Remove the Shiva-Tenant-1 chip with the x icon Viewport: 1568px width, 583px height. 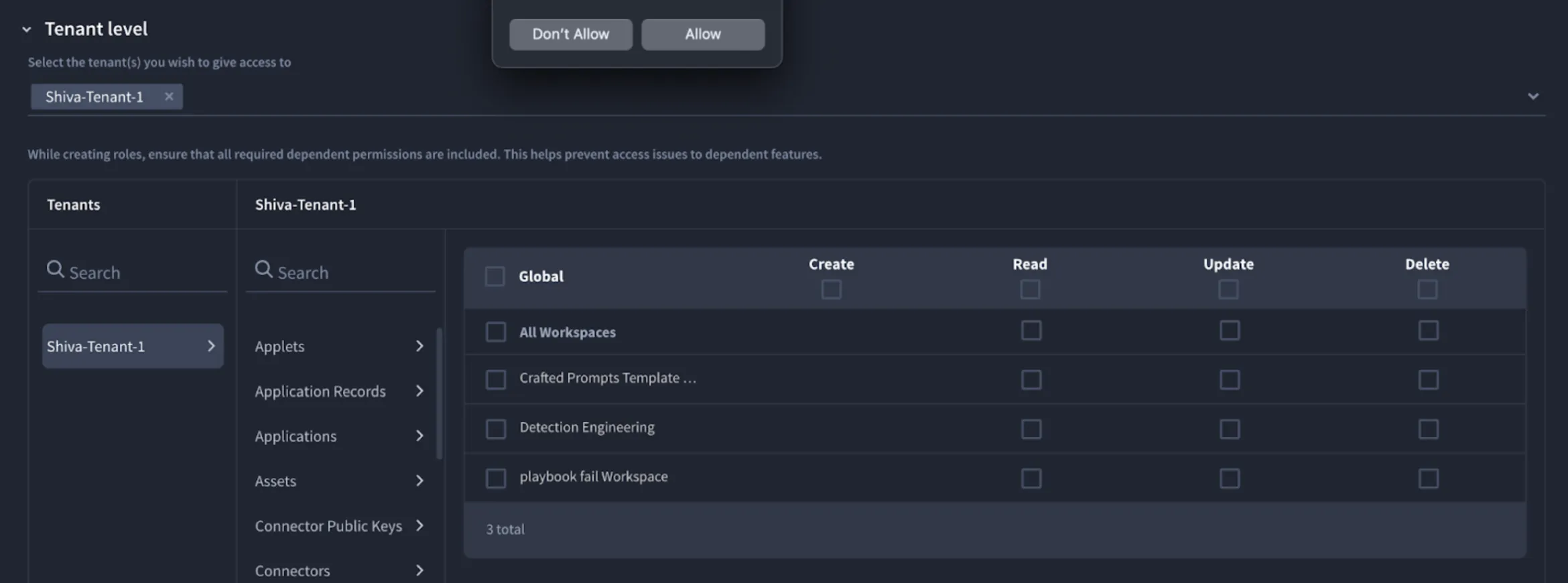click(x=169, y=96)
